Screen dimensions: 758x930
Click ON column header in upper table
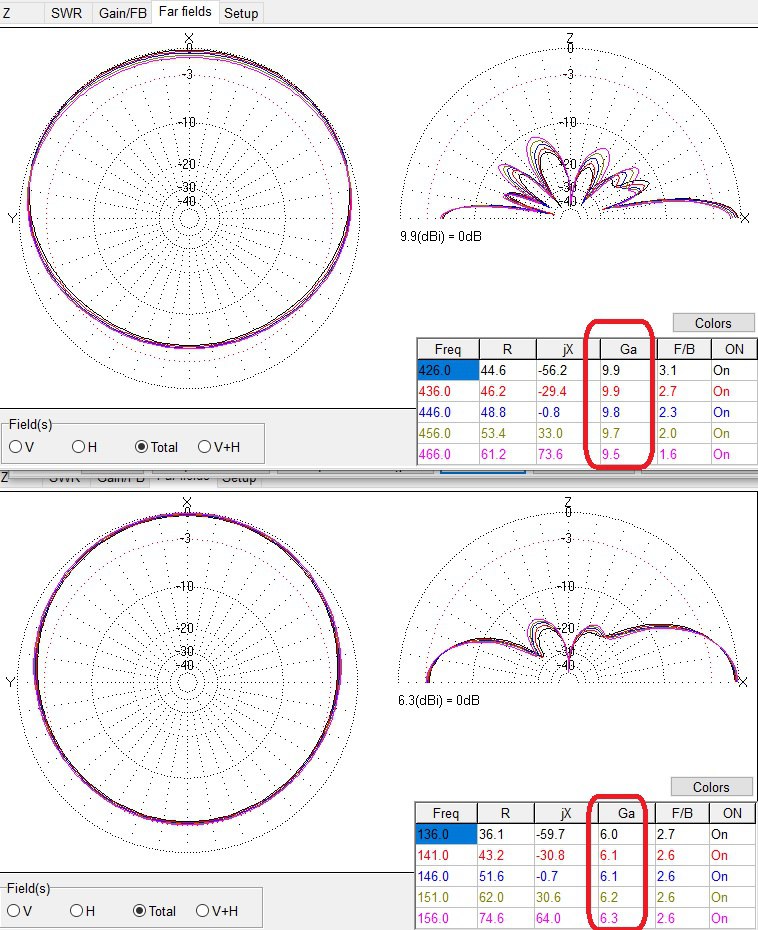734,349
